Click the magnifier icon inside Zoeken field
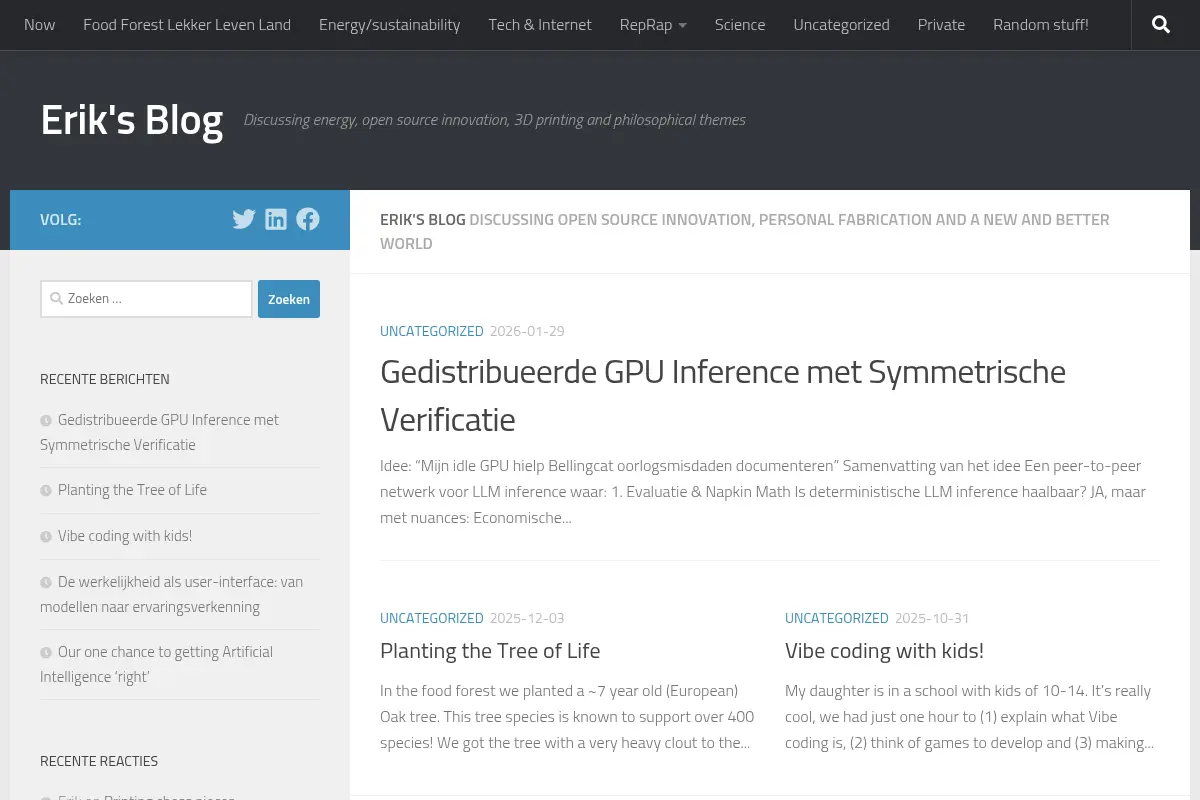The height and width of the screenshot is (800, 1200). click(56, 298)
